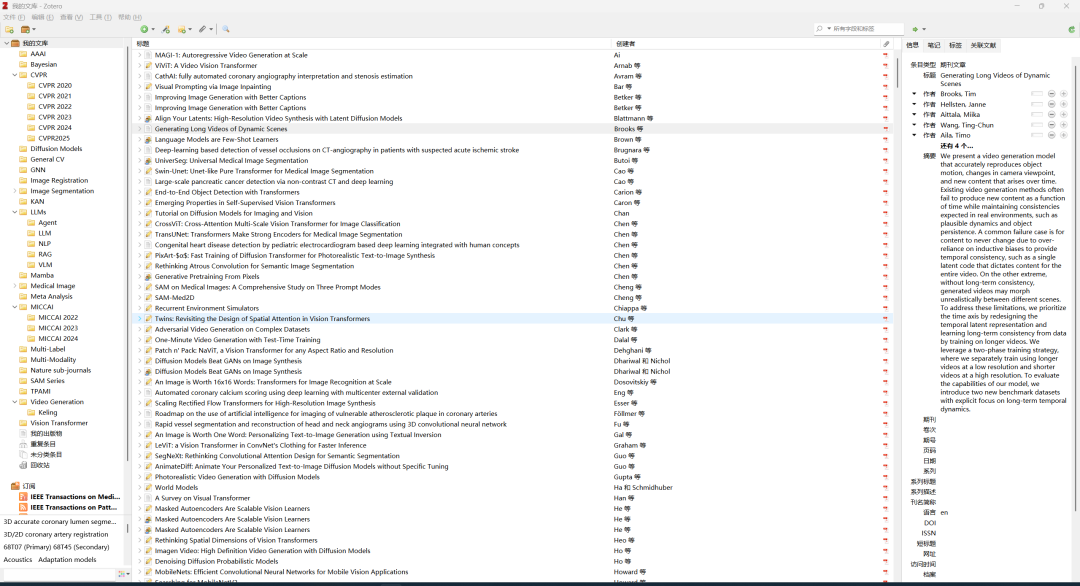The height and width of the screenshot is (586, 1080).
Task: Remove creator Hellsten, Janne with minus icon
Action: pos(1052,104)
